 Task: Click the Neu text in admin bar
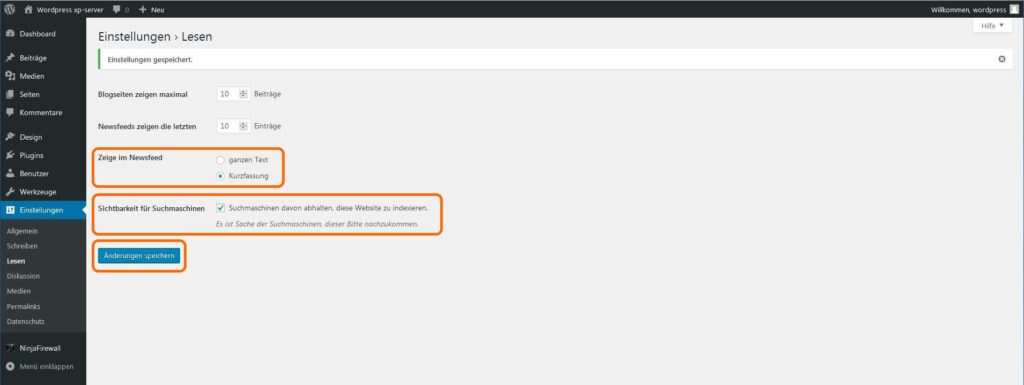[157, 10]
